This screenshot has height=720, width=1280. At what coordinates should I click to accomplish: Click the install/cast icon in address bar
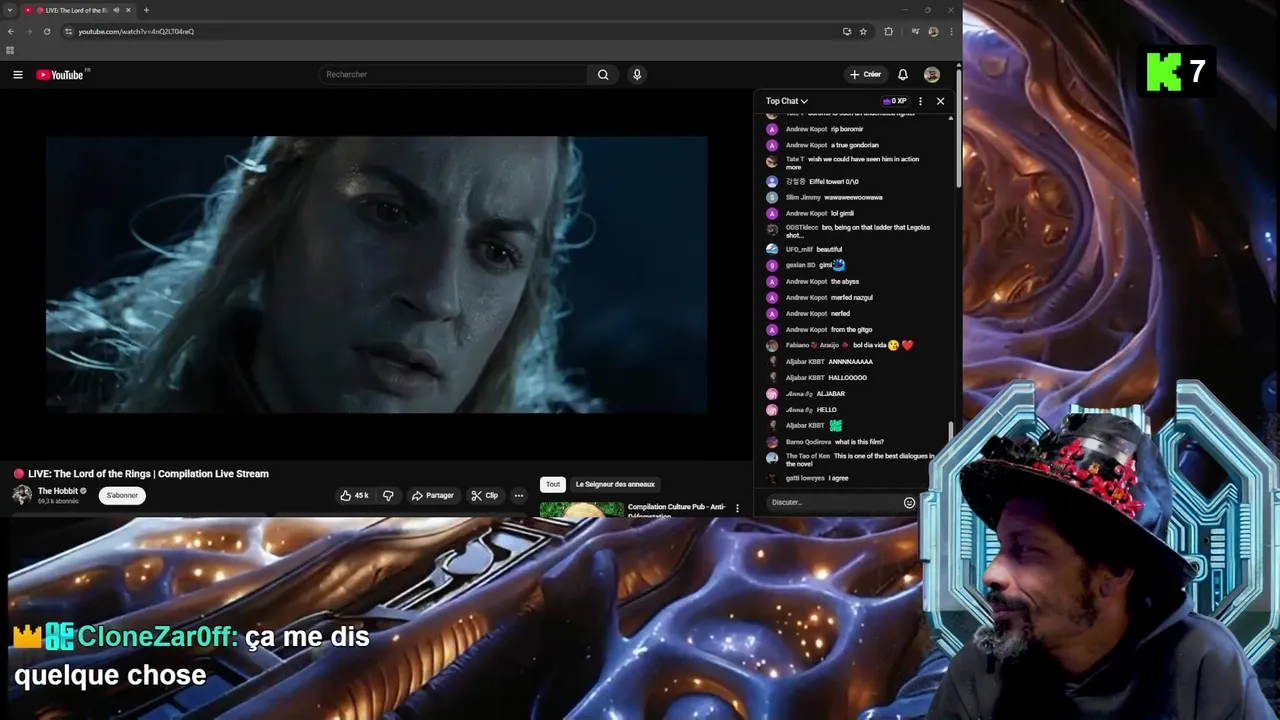point(847,31)
